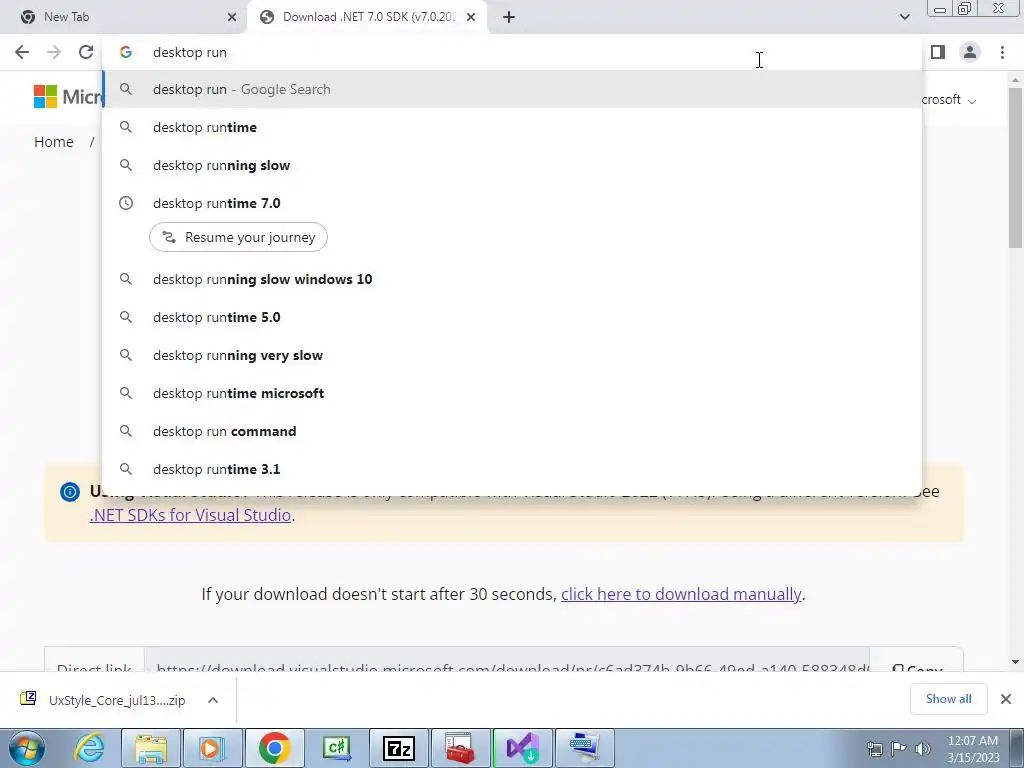1024x768 pixels.
Task: Launch Internet Explorer from taskbar
Action: click(x=89, y=748)
